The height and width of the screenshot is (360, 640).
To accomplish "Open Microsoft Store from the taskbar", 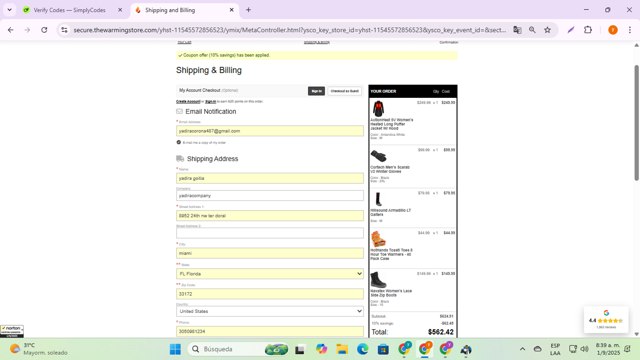I will click(383, 349).
